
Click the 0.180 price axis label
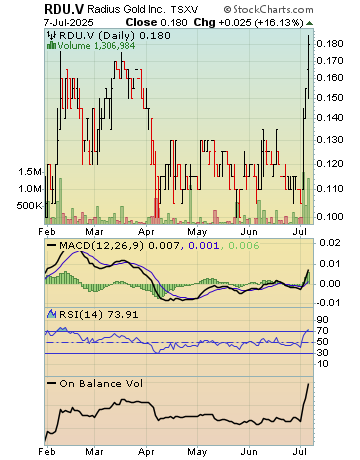click(x=330, y=44)
